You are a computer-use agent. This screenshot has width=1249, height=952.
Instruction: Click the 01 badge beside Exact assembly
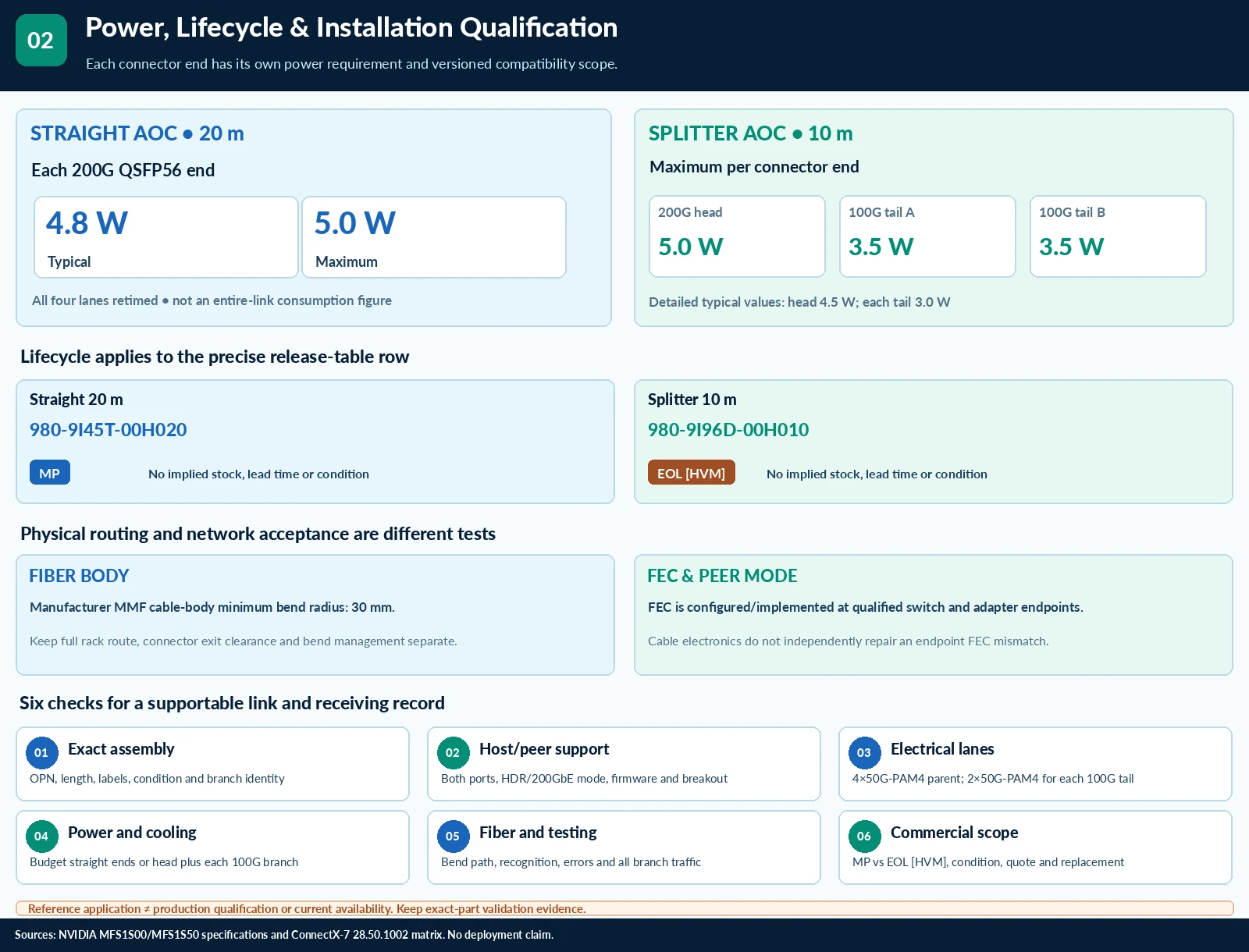pos(41,753)
